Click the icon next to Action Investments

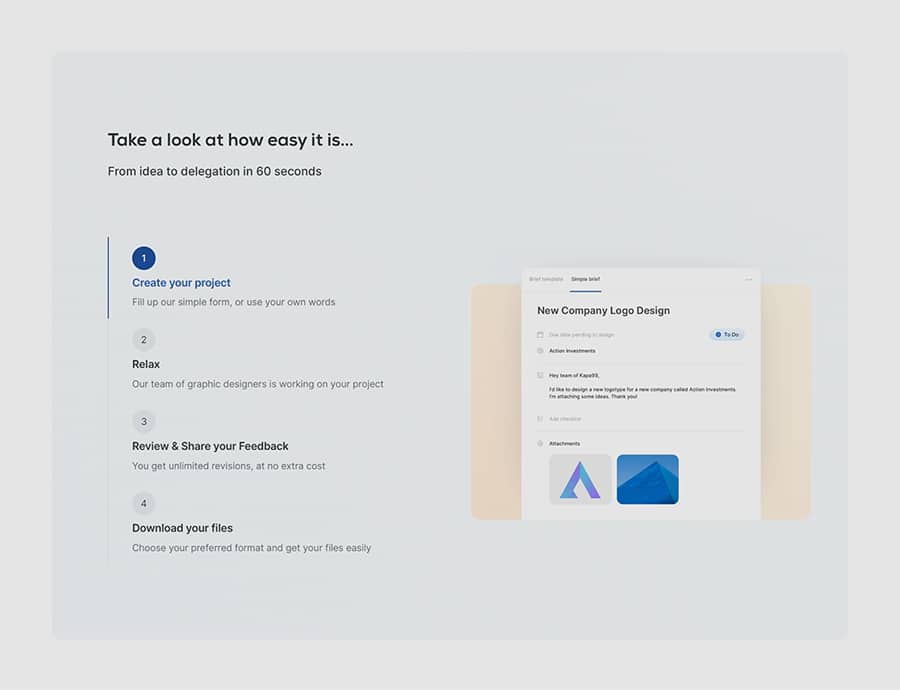coord(540,351)
